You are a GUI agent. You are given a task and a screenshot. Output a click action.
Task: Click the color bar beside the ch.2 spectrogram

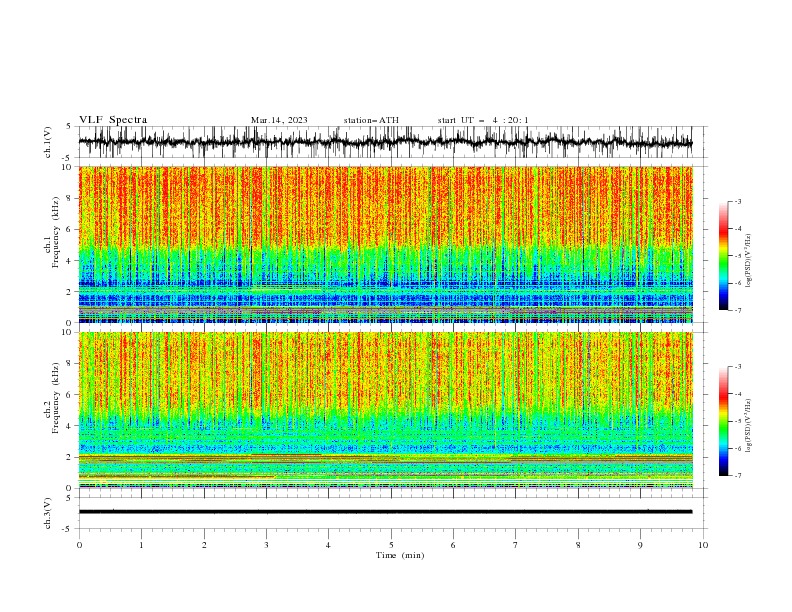723,421
